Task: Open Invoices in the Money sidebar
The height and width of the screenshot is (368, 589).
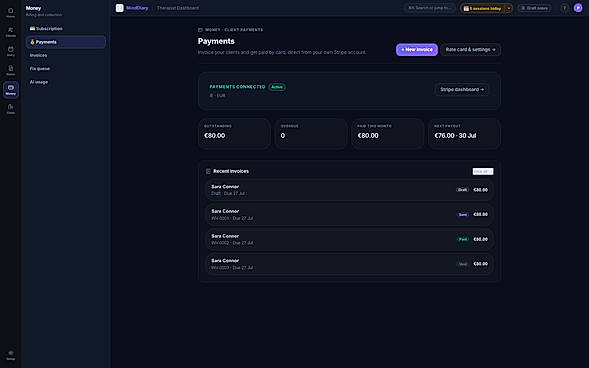Action: pos(66,55)
